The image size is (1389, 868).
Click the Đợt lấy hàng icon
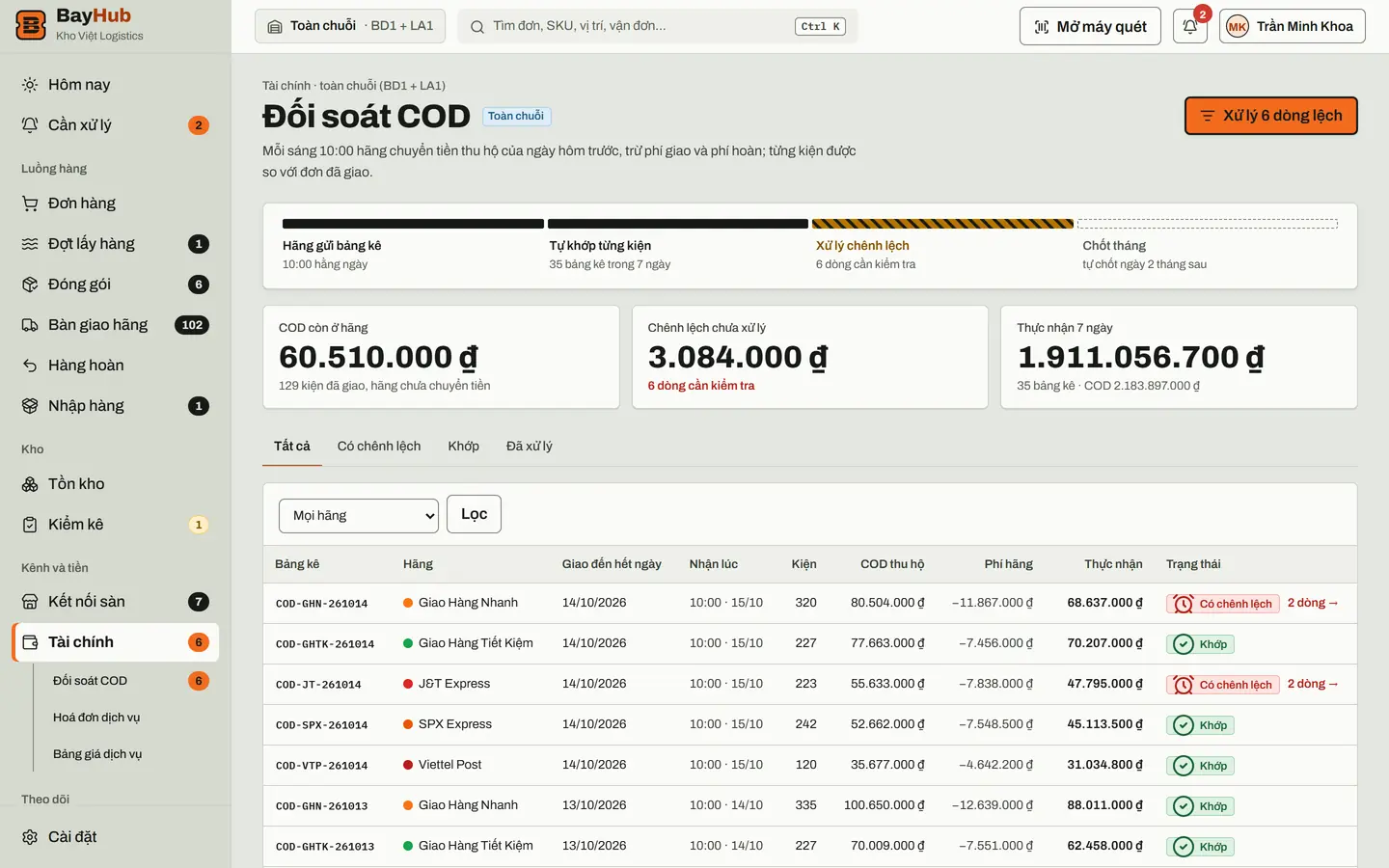(x=30, y=244)
